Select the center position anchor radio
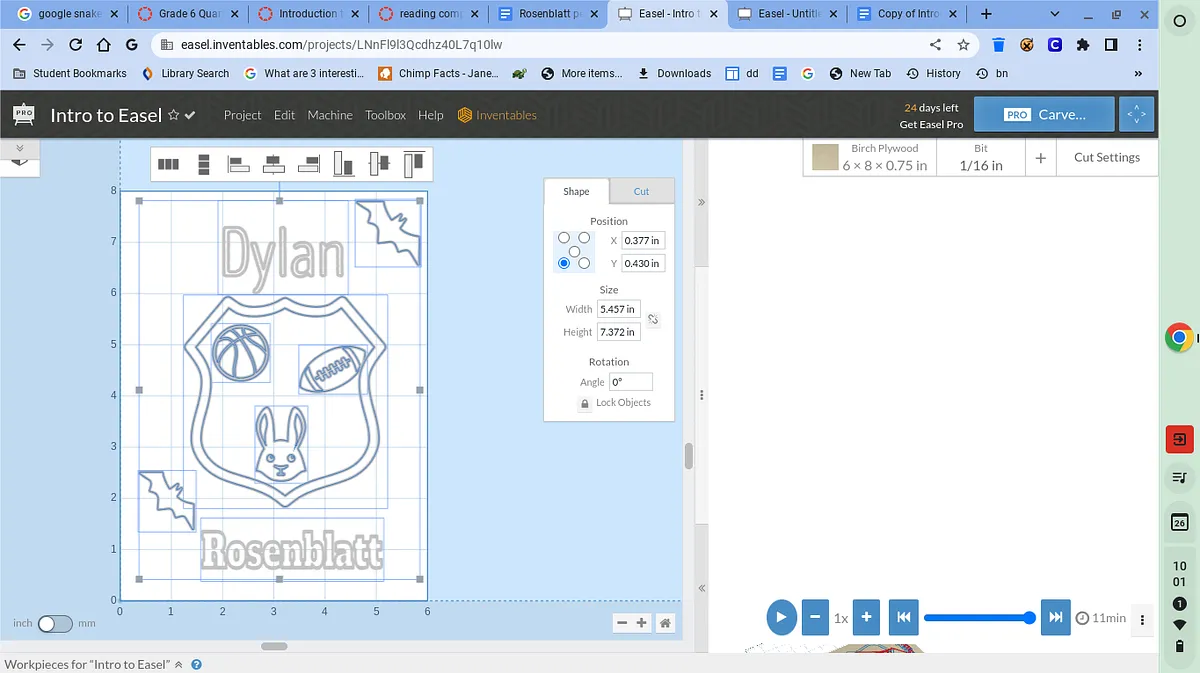1200x673 pixels. click(574, 251)
